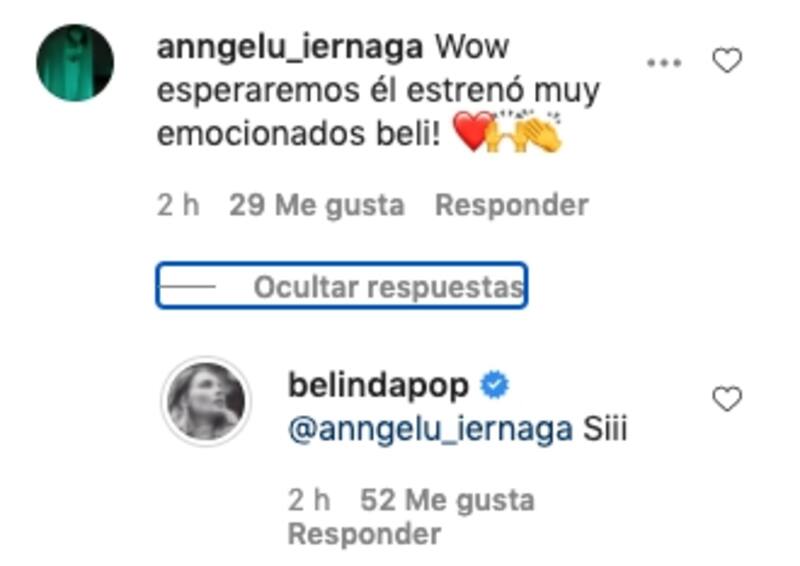This screenshot has width=800, height=566.
Task: Click the line beside Ocultar respuestas
Action: click(x=188, y=286)
